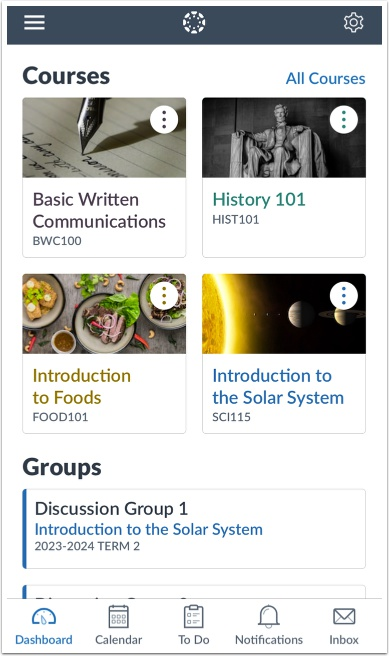Viewport: 389px width, 656px height.
Task: Open Basic Written Communications course title
Action: pos(99,210)
